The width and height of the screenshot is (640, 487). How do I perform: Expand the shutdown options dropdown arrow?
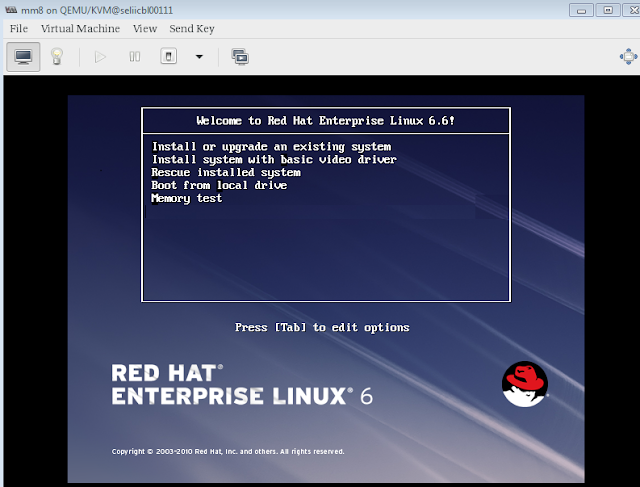(199, 57)
